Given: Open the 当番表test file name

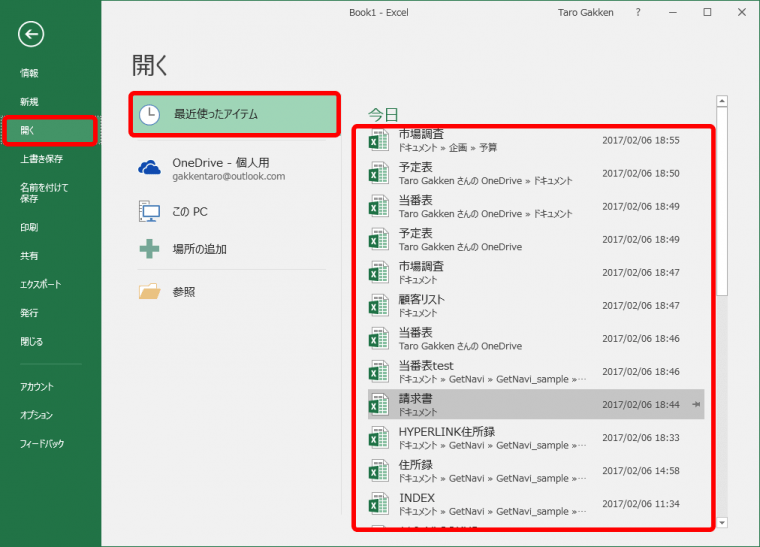Looking at the screenshot, I should 426,366.
